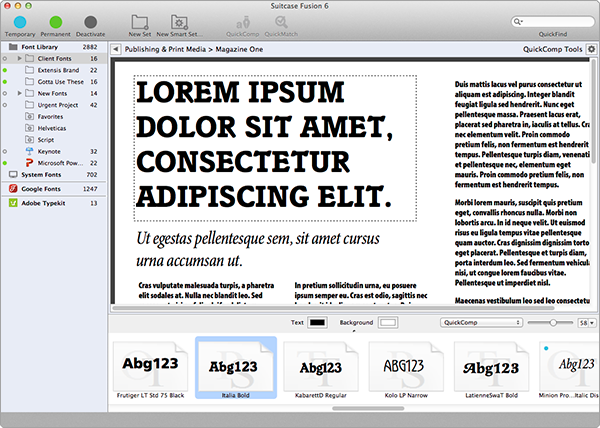
Task: Toggle activation dot for Gotta Use These
Action: pyautogui.click(x=5, y=82)
